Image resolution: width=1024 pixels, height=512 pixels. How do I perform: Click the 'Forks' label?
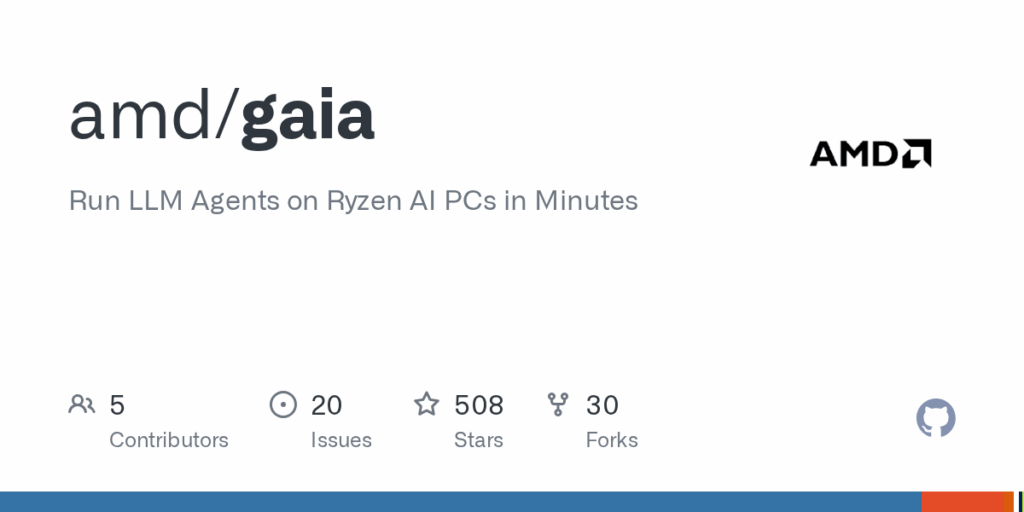pyautogui.click(x=612, y=440)
